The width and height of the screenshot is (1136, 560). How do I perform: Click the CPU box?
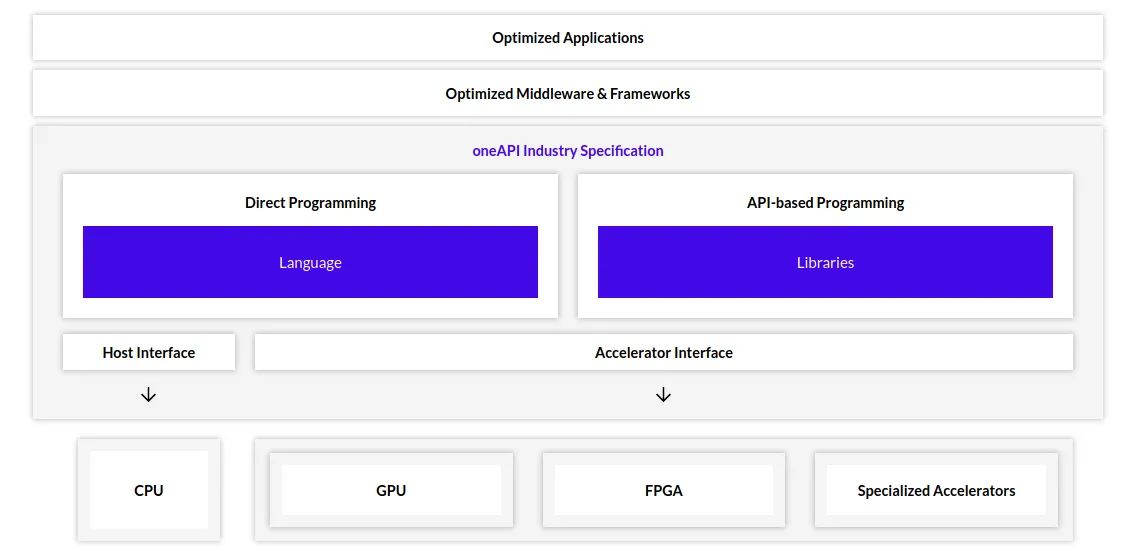(149, 490)
